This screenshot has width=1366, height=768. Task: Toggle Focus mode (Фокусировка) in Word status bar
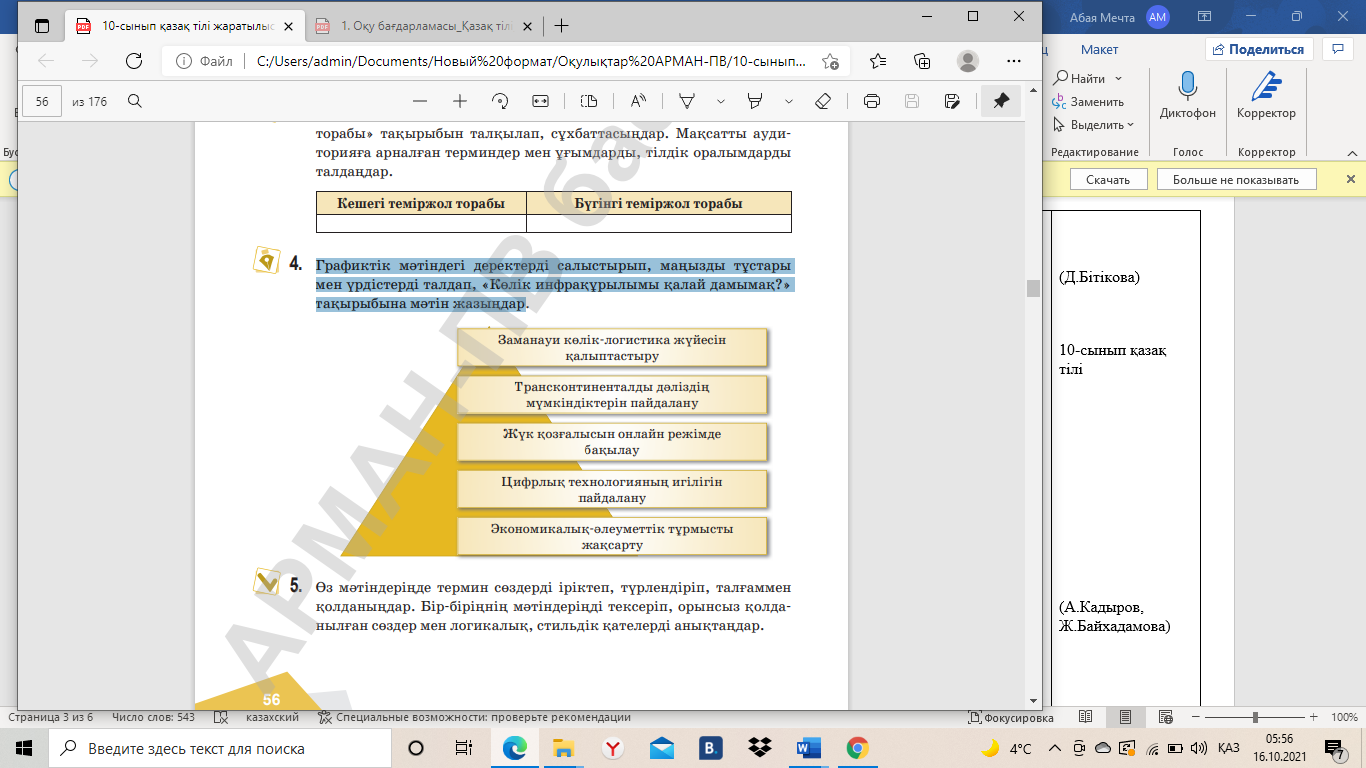pos(1011,717)
